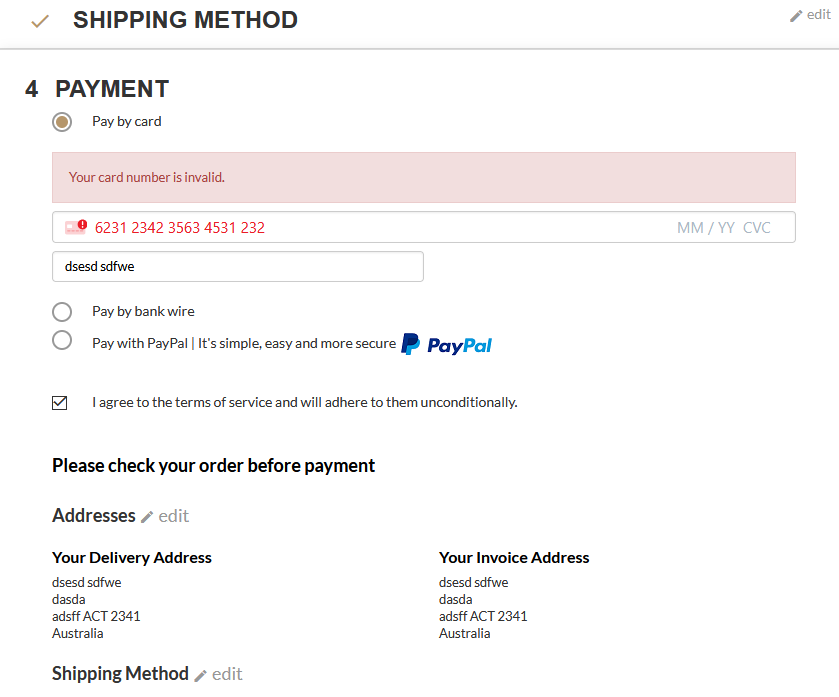
Task: Click the pencil icon next to Addresses
Action: (x=147, y=517)
